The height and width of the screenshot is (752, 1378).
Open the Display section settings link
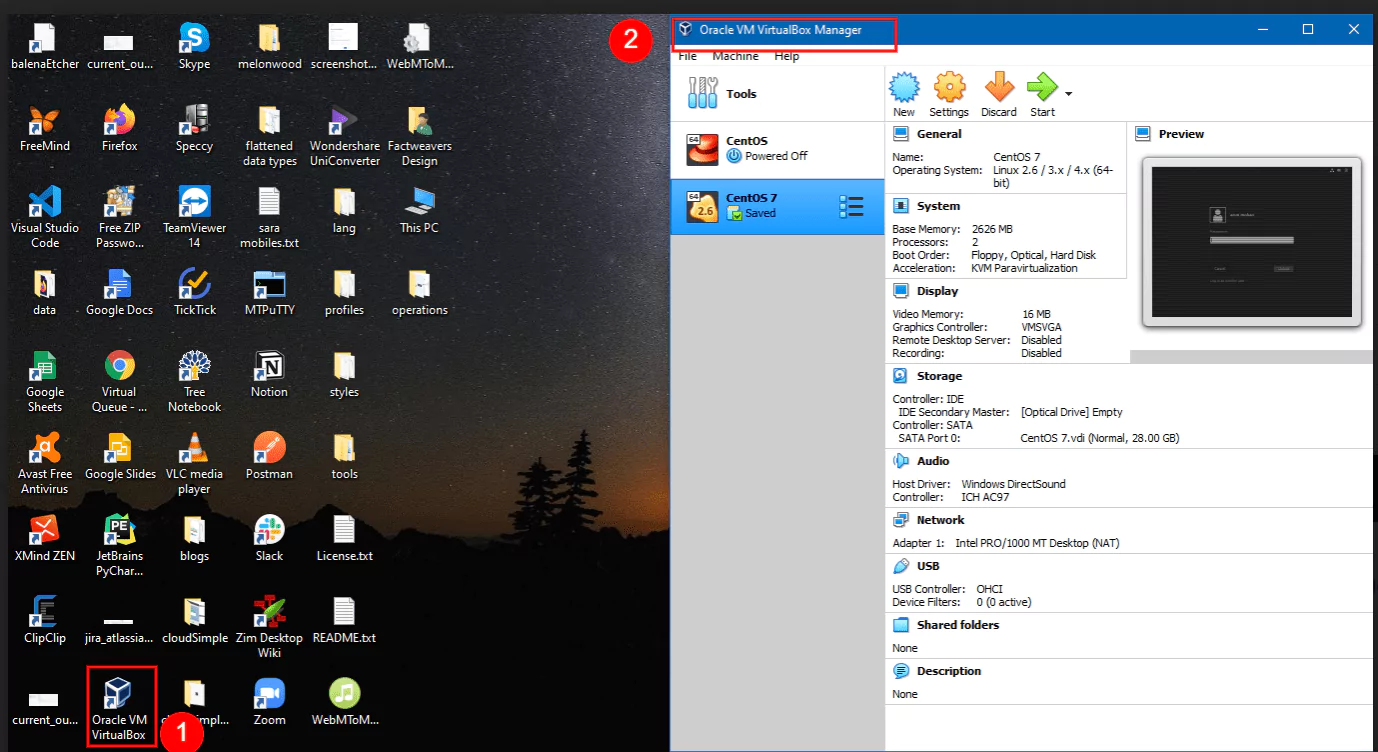pos(937,291)
